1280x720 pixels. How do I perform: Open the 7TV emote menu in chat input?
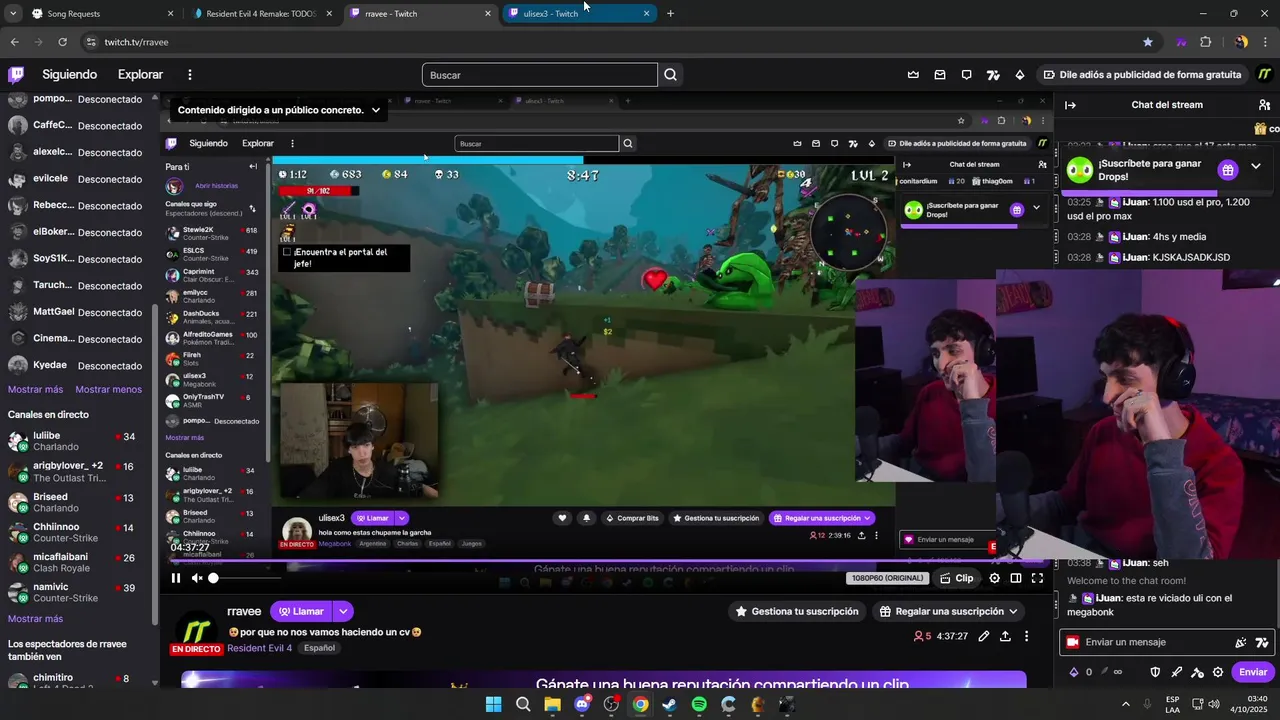pyautogui.click(x=1262, y=643)
